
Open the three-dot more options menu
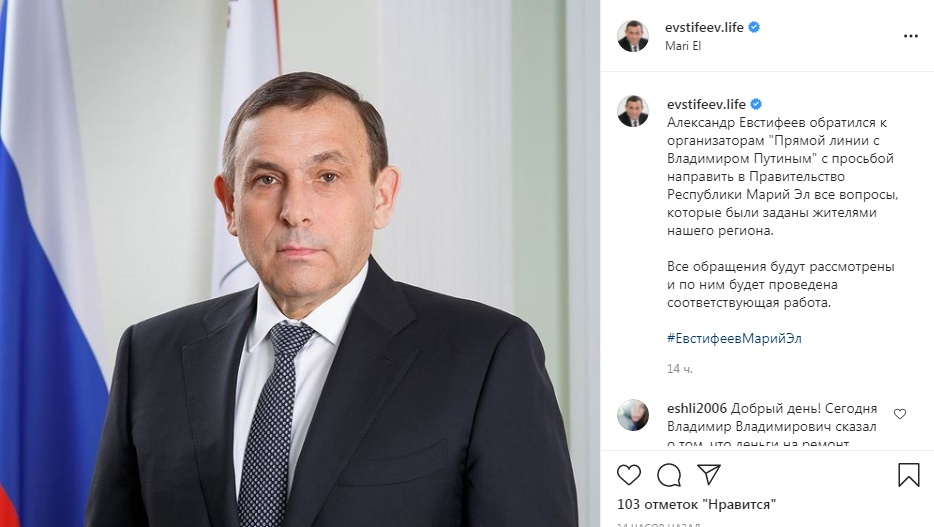[x=911, y=36]
